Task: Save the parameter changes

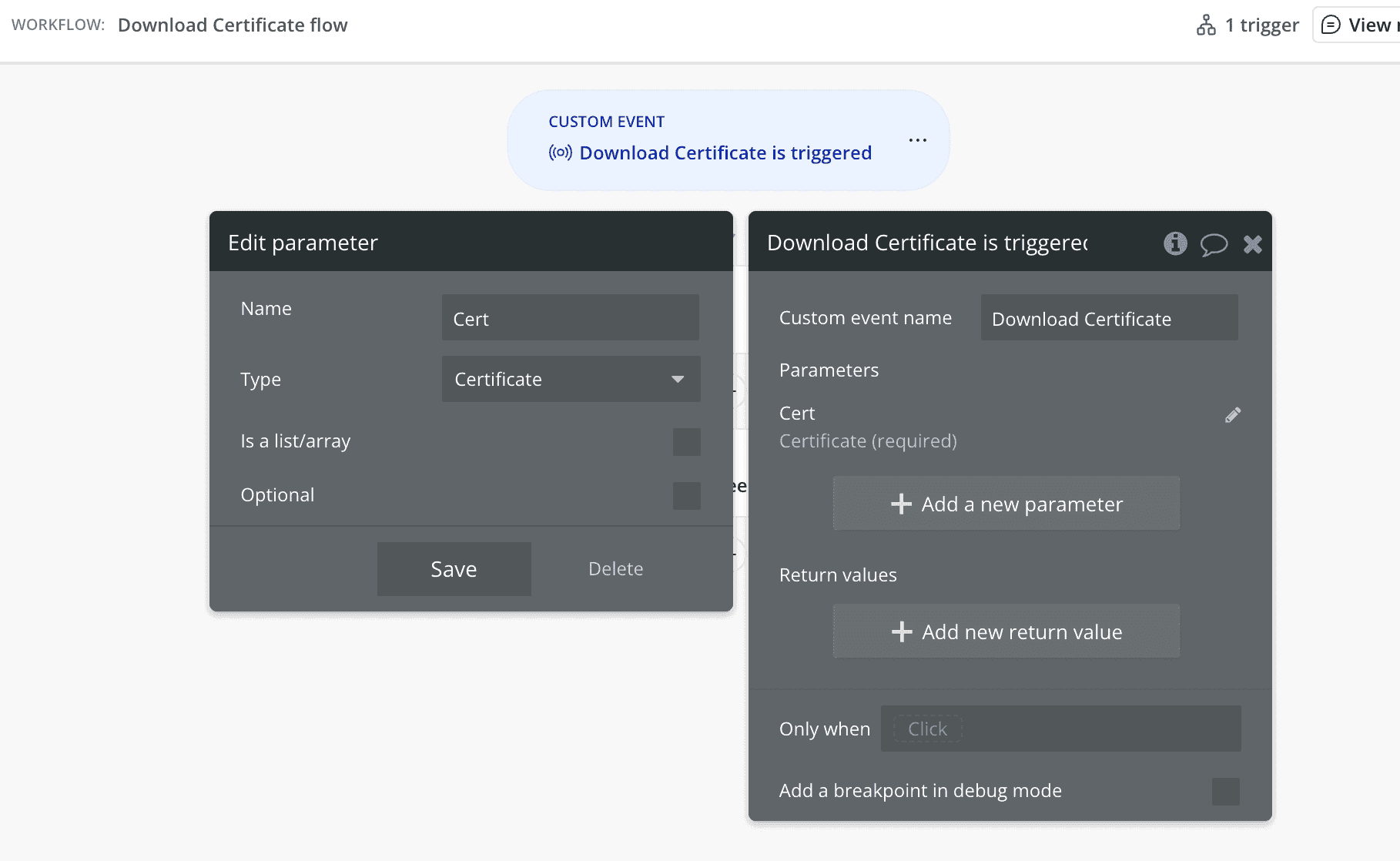Action: (454, 569)
